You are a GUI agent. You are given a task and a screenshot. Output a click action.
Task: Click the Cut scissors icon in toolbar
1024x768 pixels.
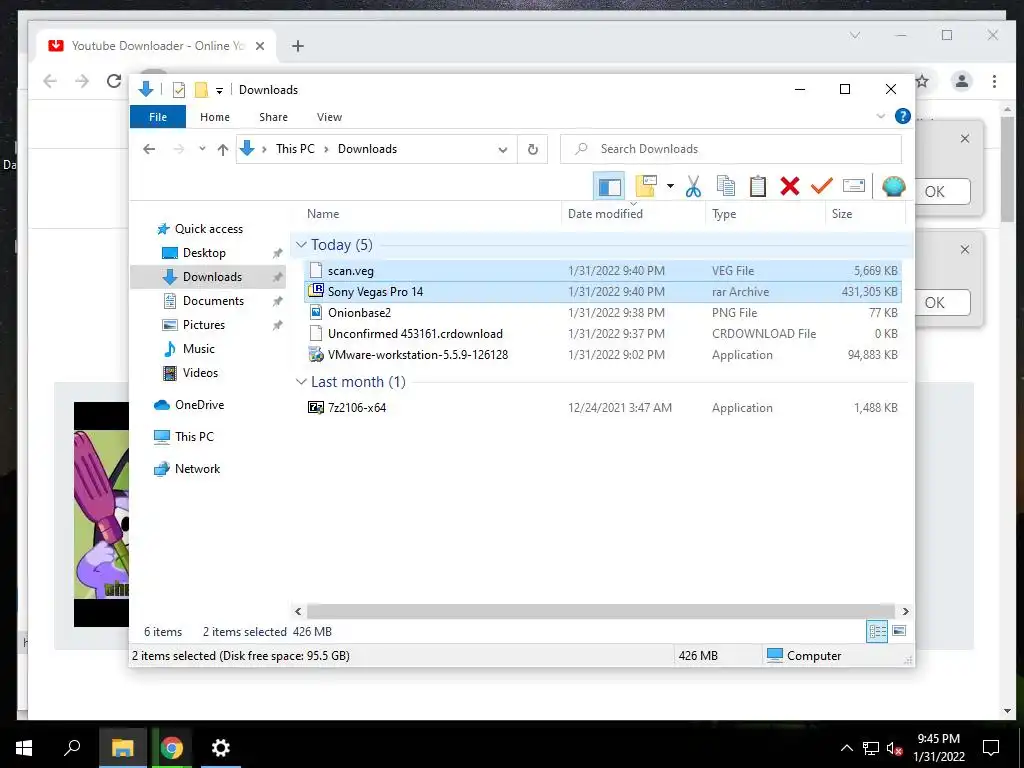coord(693,187)
